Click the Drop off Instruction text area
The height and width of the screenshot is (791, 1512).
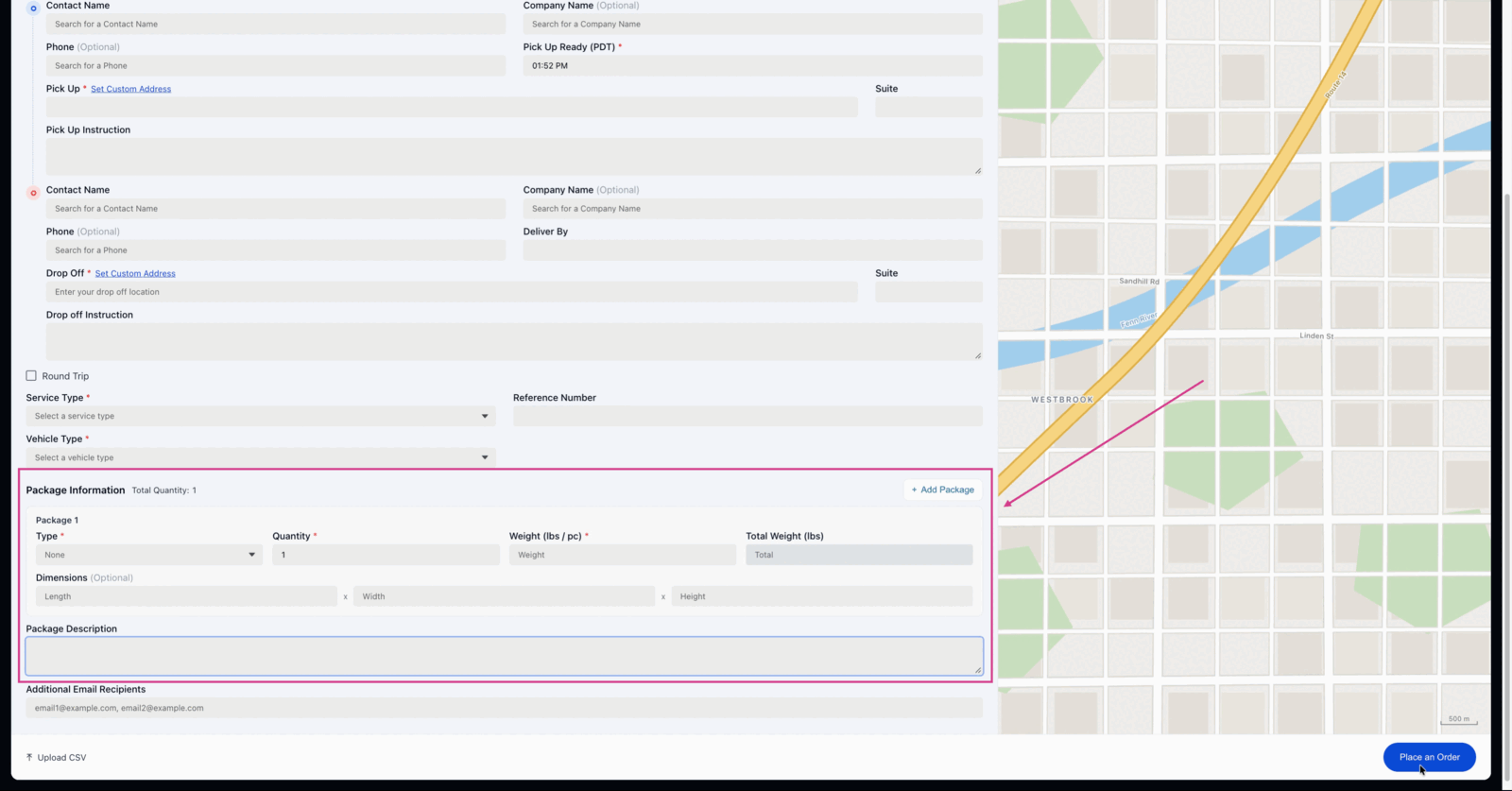coord(514,342)
